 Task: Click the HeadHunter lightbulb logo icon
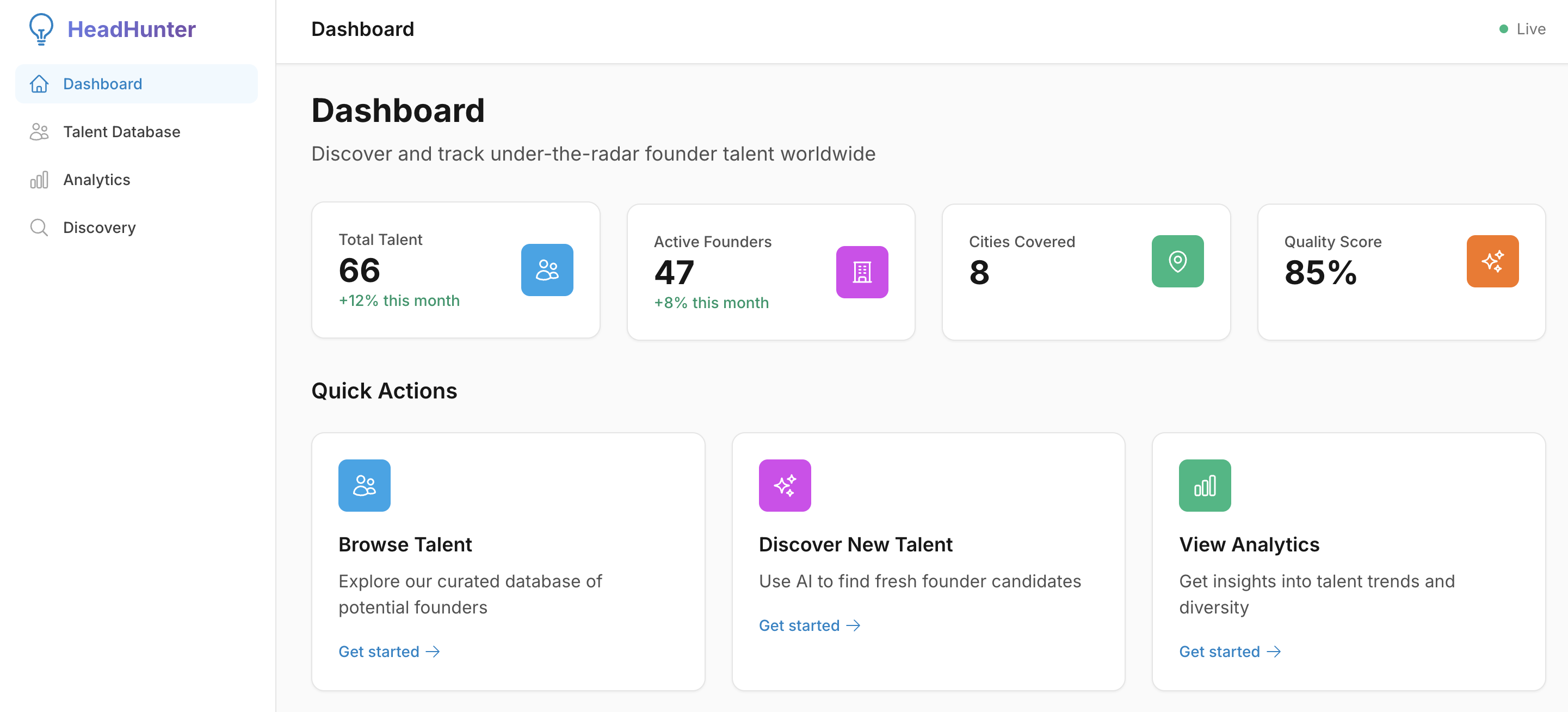[41, 29]
